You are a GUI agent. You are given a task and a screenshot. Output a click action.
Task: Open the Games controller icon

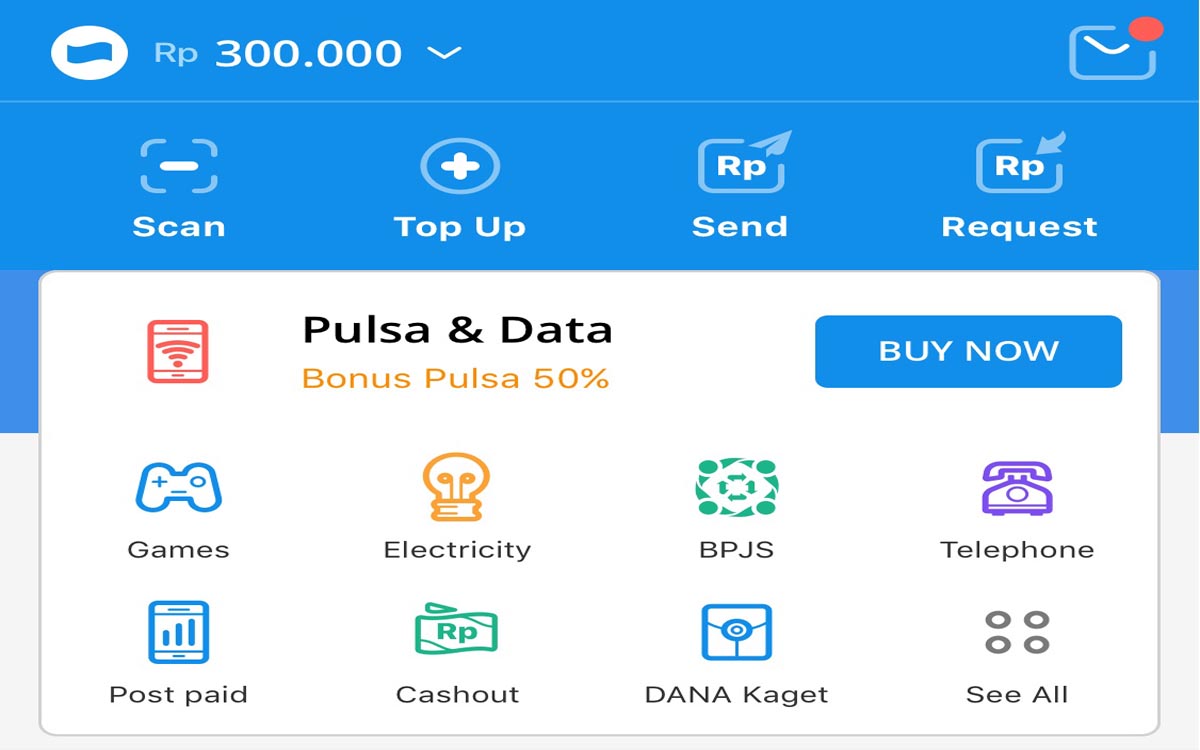click(178, 487)
